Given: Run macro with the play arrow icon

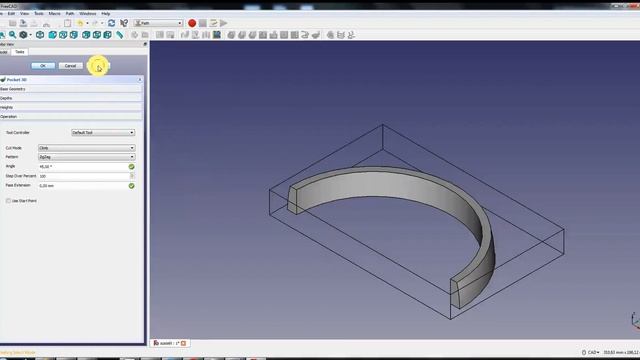Looking at the screenshot, I should (224, 23).
